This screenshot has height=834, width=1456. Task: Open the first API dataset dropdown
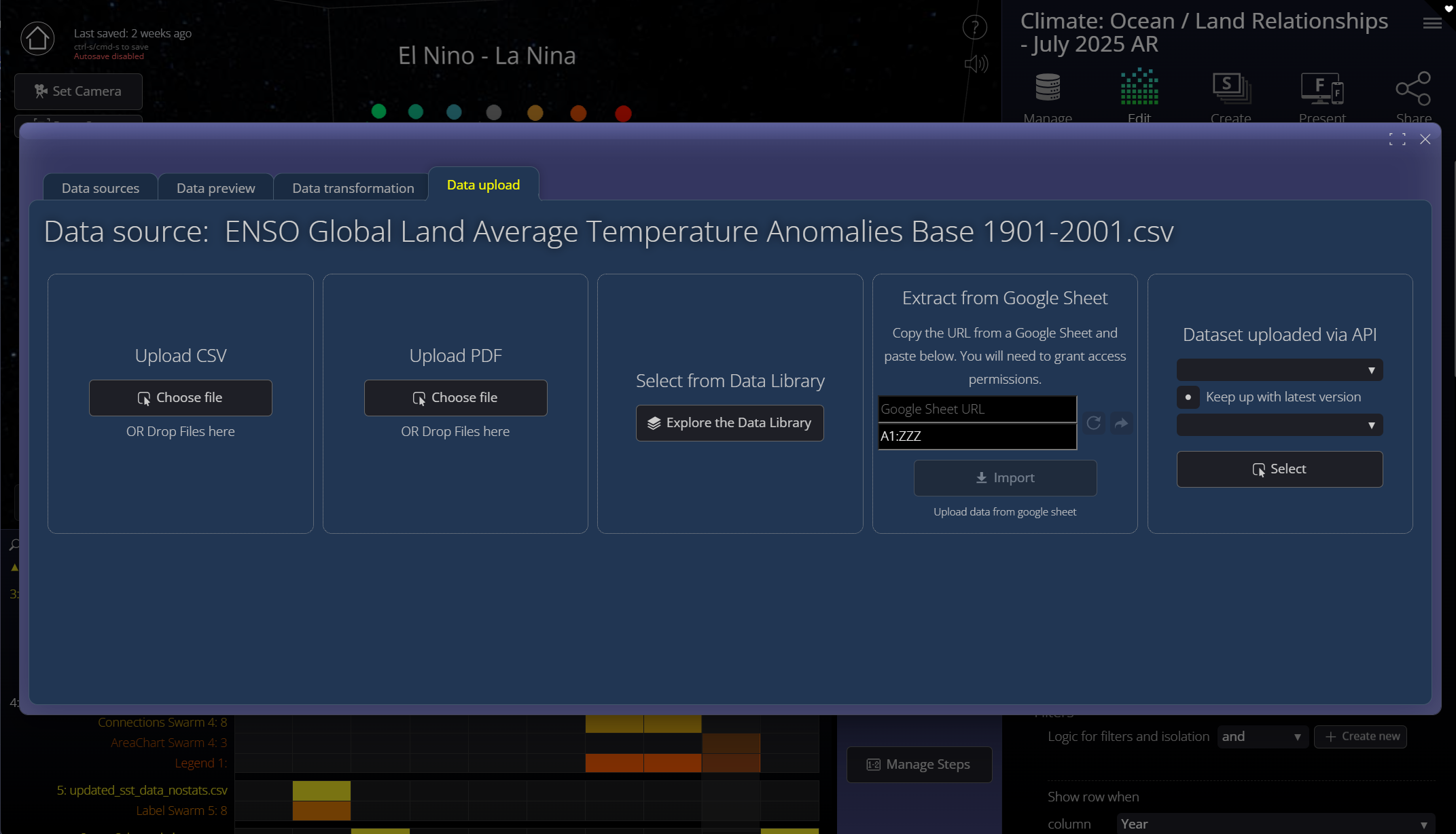(x=1279, y=370)
